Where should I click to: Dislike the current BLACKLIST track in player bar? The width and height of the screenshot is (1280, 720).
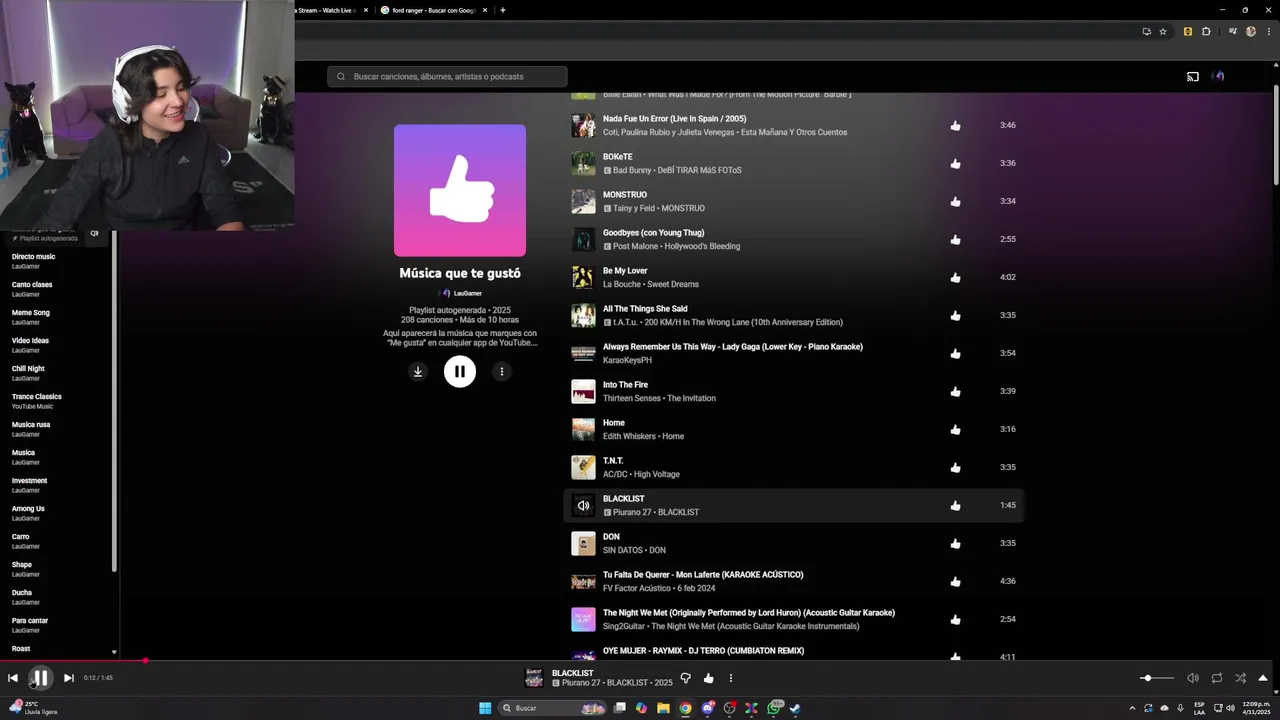click(x=686, y=678)
